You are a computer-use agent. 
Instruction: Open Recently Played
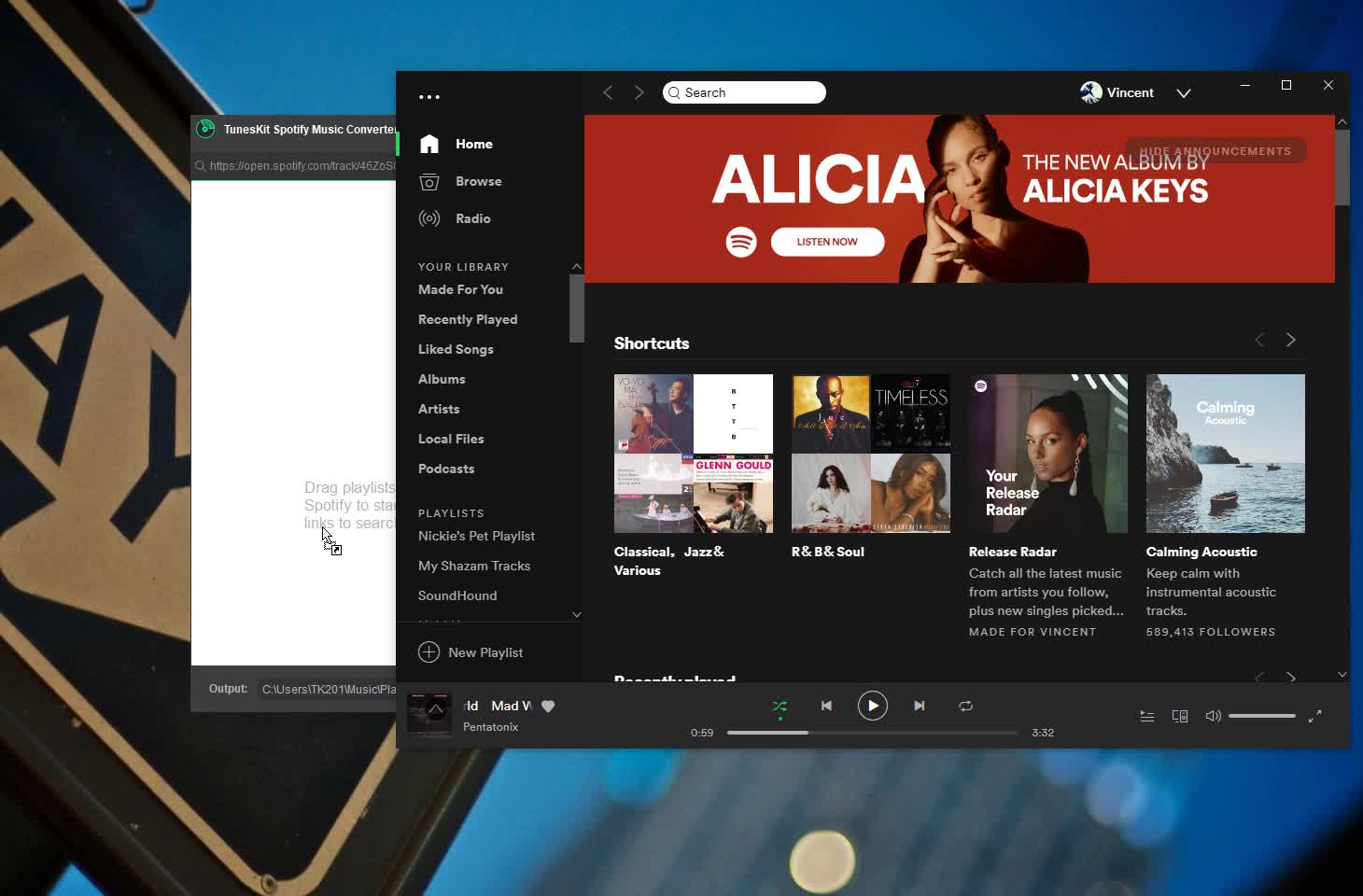click(x=468, y=319)
